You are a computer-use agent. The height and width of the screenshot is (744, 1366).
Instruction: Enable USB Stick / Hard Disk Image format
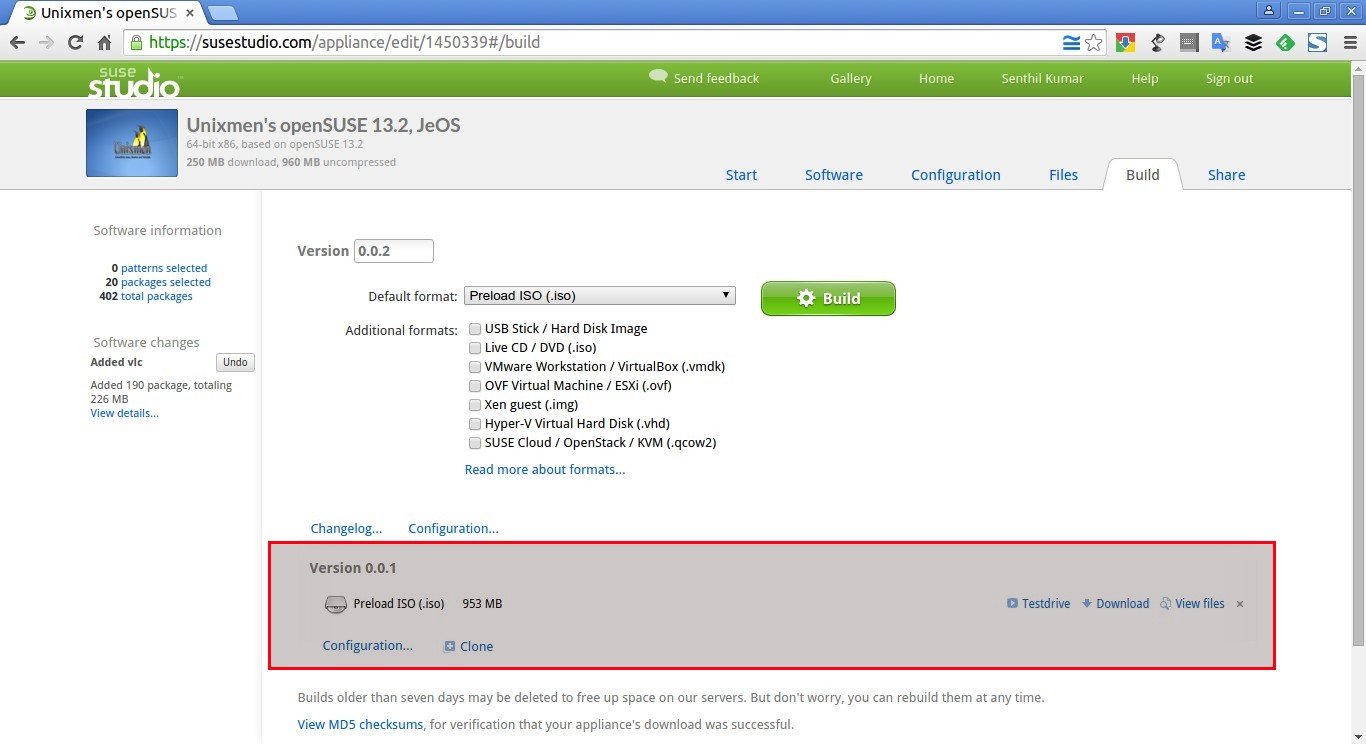click(475, 329)
